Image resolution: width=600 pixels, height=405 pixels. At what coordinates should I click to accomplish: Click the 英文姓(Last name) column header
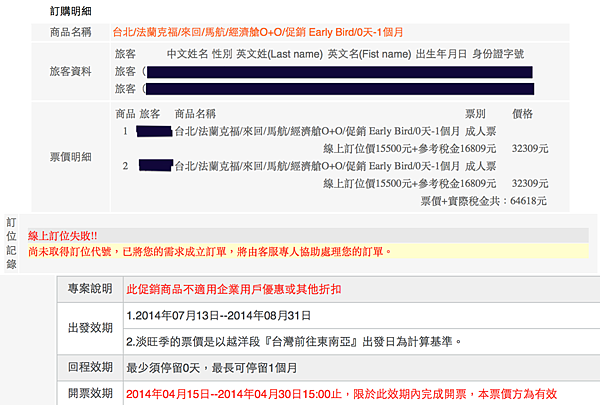279,54
